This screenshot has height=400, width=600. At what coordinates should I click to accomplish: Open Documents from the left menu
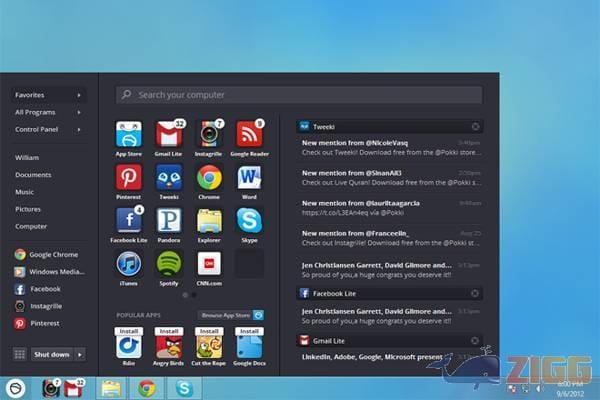click(33, 175)
